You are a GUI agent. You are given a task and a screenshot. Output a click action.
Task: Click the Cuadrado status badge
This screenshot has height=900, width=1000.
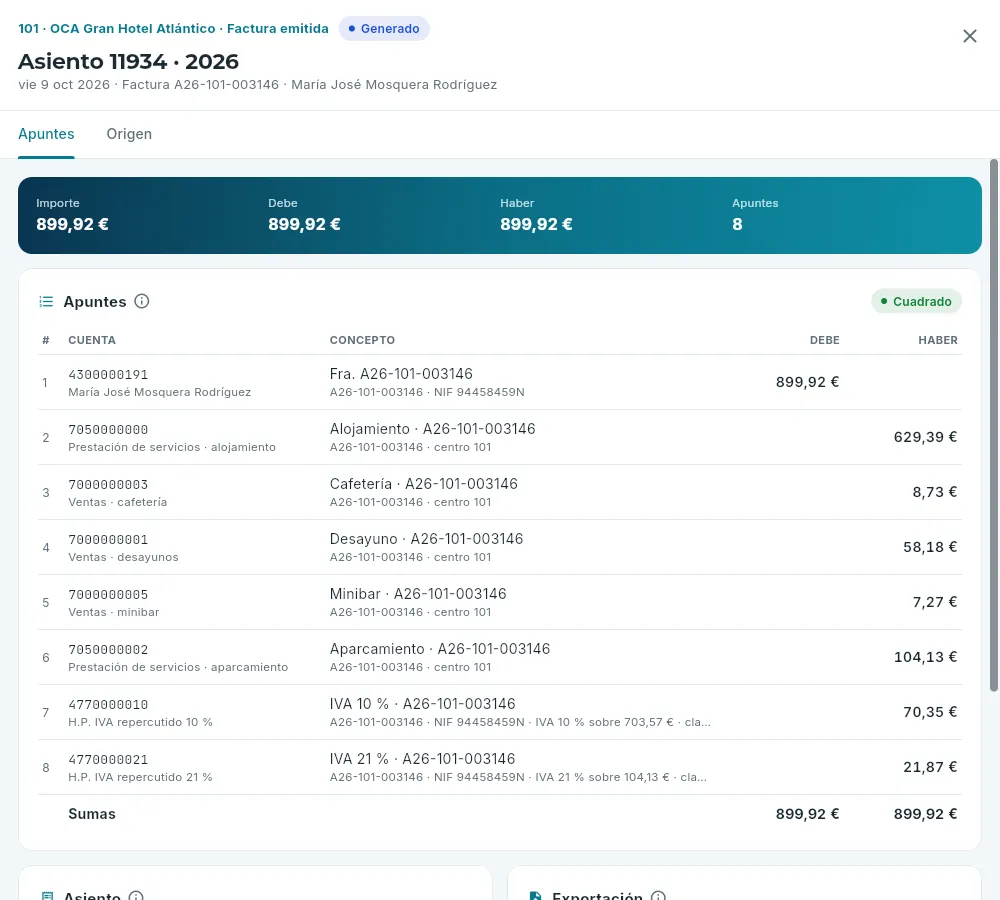click(916, 301)
